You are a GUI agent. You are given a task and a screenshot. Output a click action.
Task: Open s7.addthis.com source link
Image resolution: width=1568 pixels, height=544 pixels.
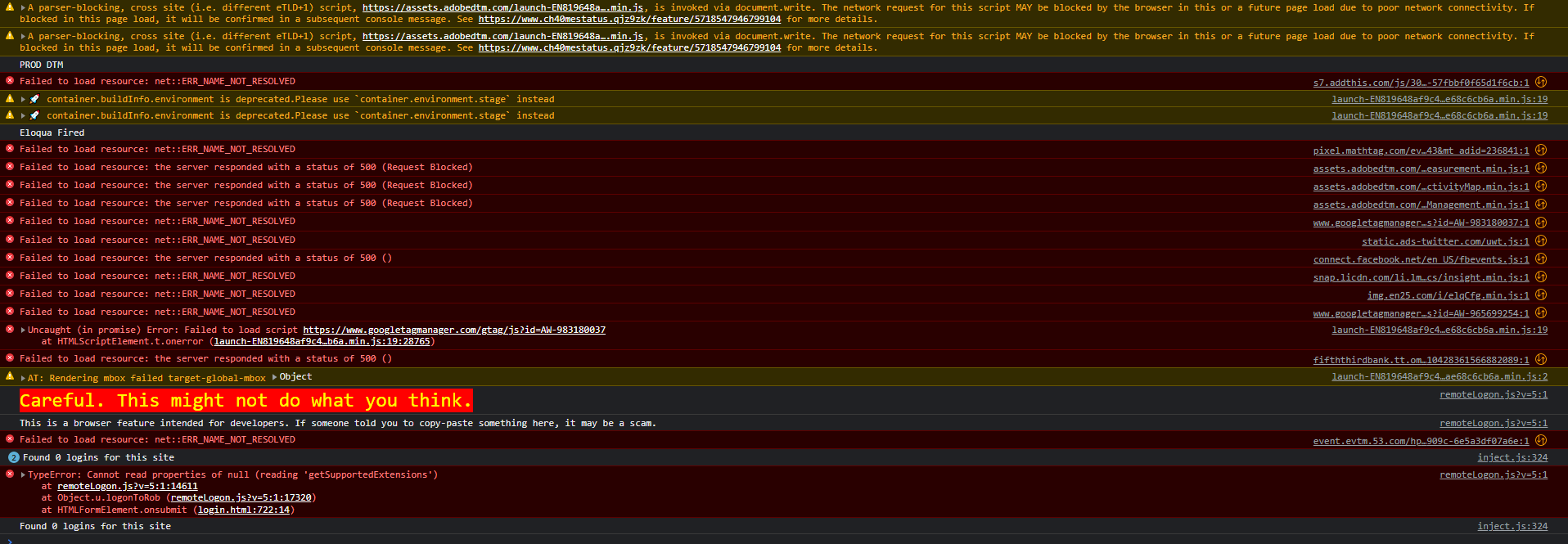(x=1421, y=83)
